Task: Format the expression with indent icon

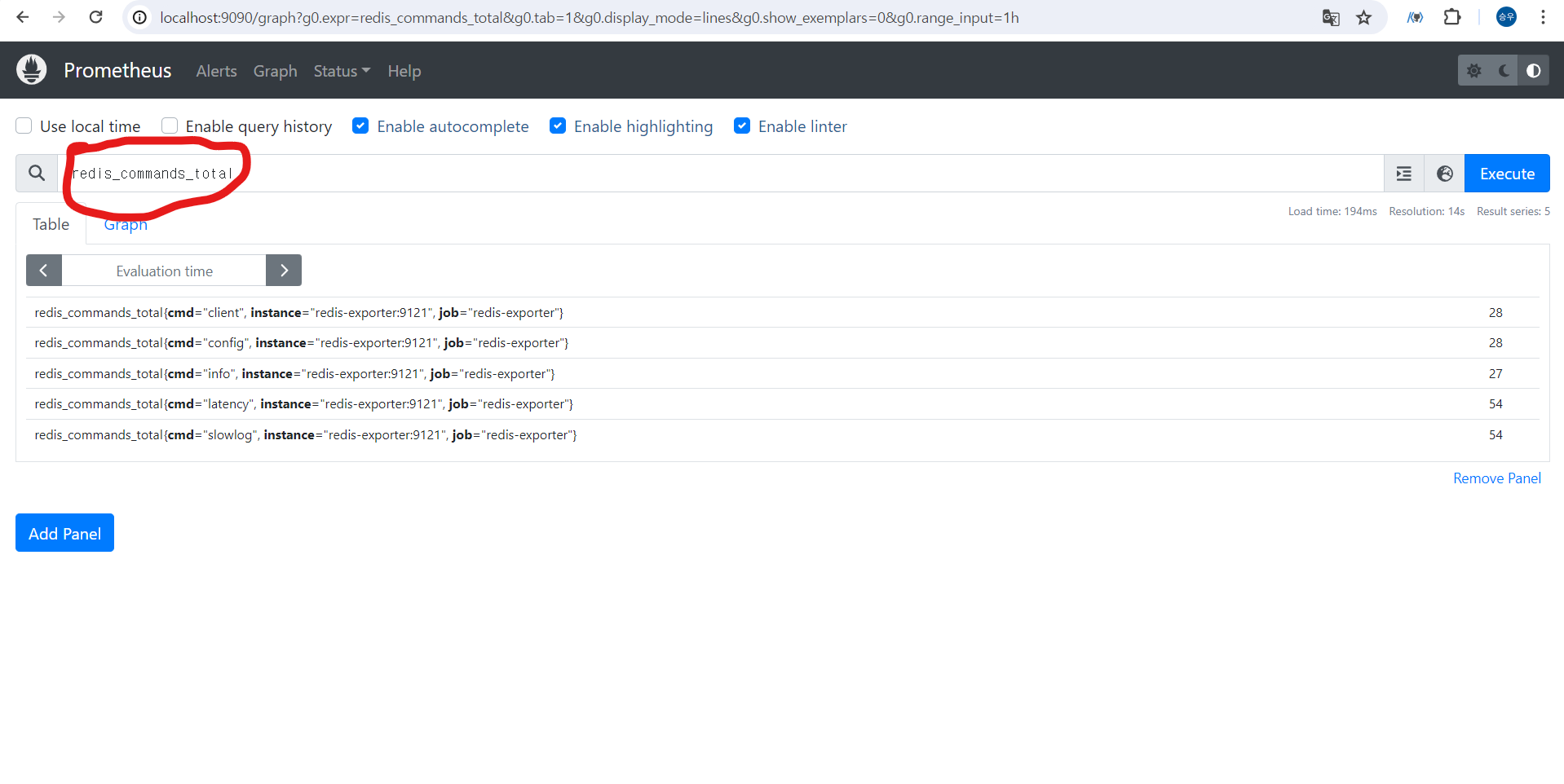Action: [1404, 174]
